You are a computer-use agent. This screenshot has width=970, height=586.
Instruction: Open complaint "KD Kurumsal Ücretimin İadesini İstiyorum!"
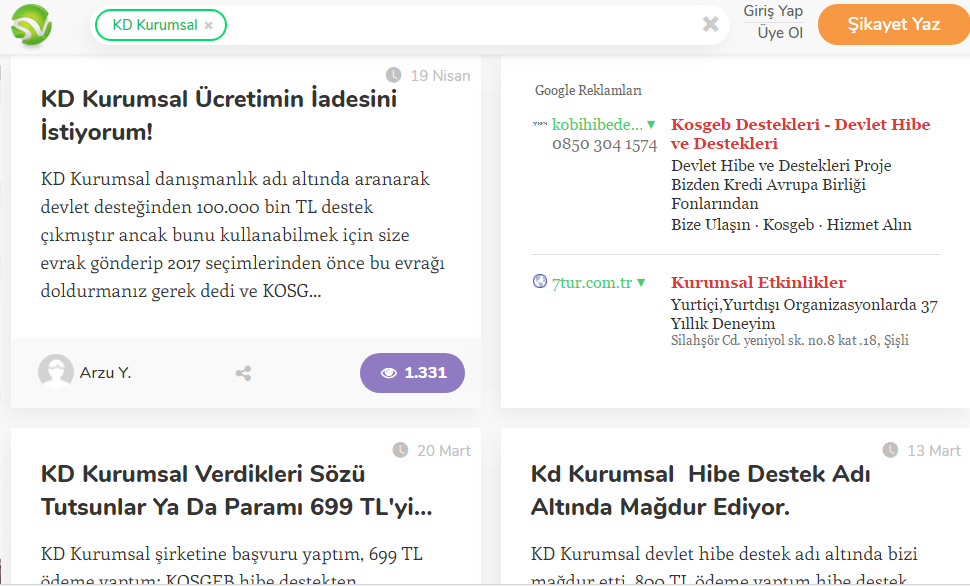219,115
